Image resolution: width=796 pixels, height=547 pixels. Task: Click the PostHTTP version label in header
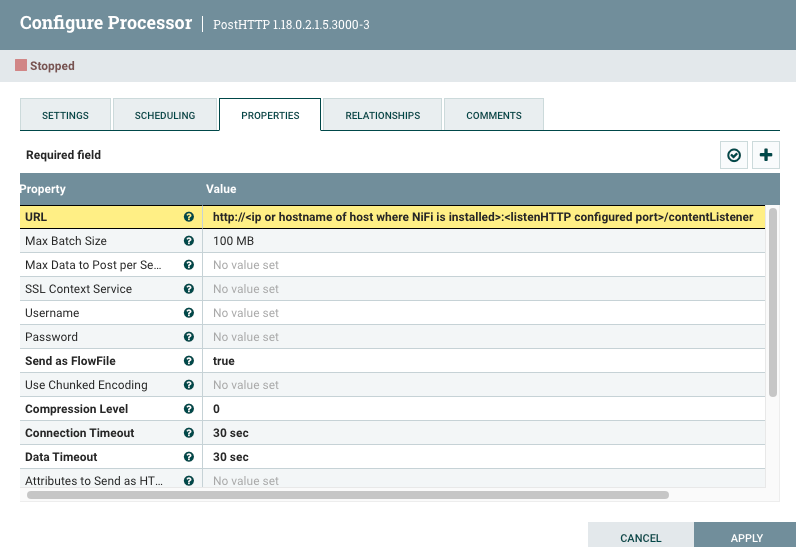pos(291,24)
